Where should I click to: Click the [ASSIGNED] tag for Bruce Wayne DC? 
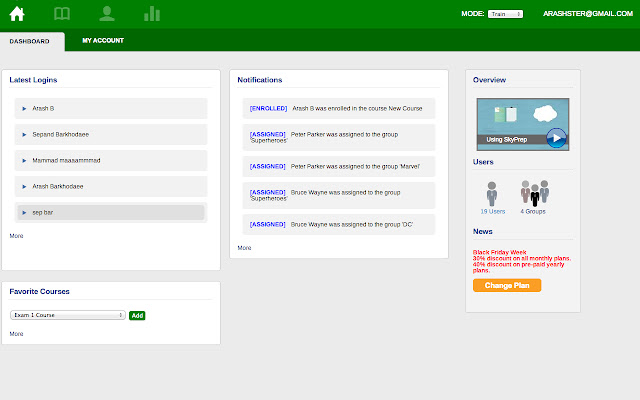pyautogui.click(x=267, y=224)
